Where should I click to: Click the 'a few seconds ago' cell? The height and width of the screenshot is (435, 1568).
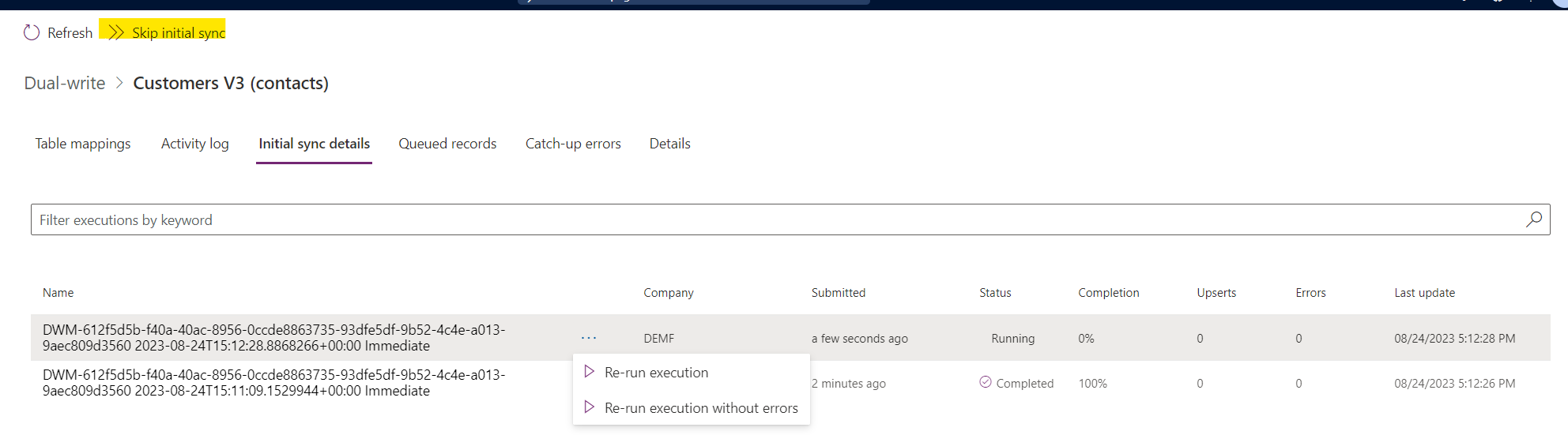tap(860, 339)
